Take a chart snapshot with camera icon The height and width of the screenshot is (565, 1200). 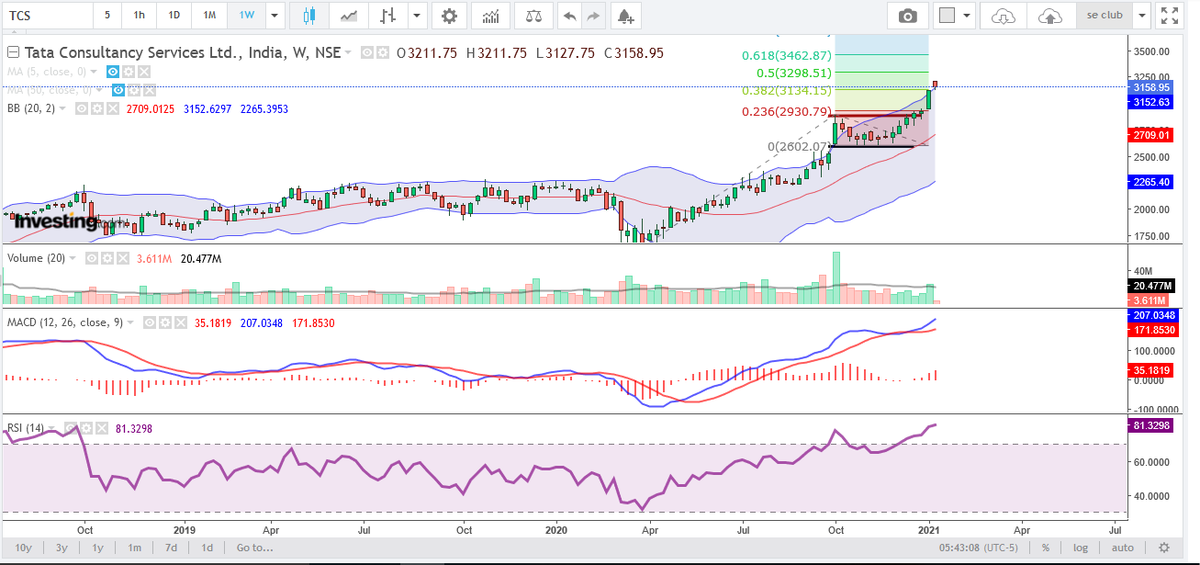click(x=907, y=16)
